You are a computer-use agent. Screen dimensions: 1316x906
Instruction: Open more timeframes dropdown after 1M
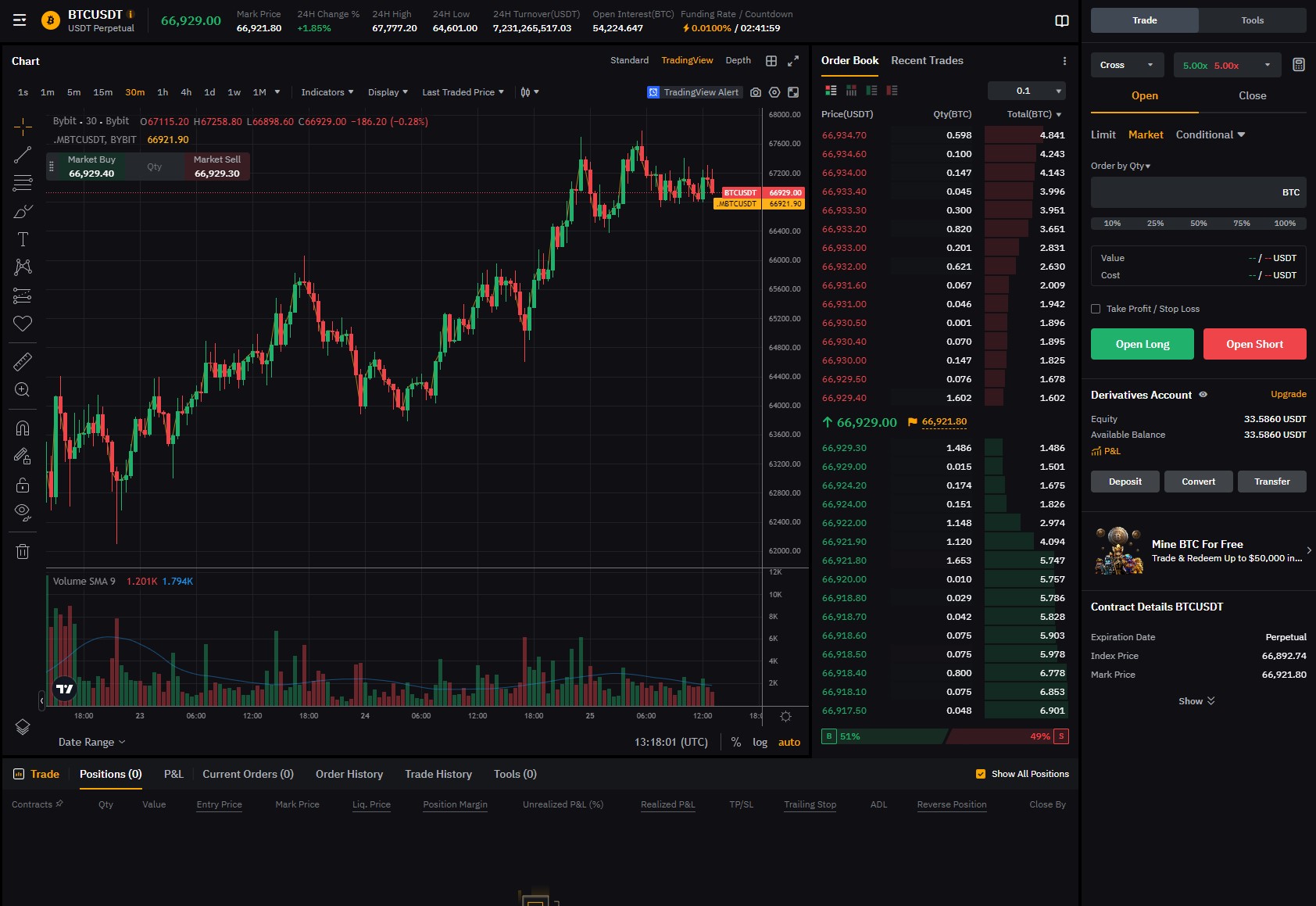point(277,92)
